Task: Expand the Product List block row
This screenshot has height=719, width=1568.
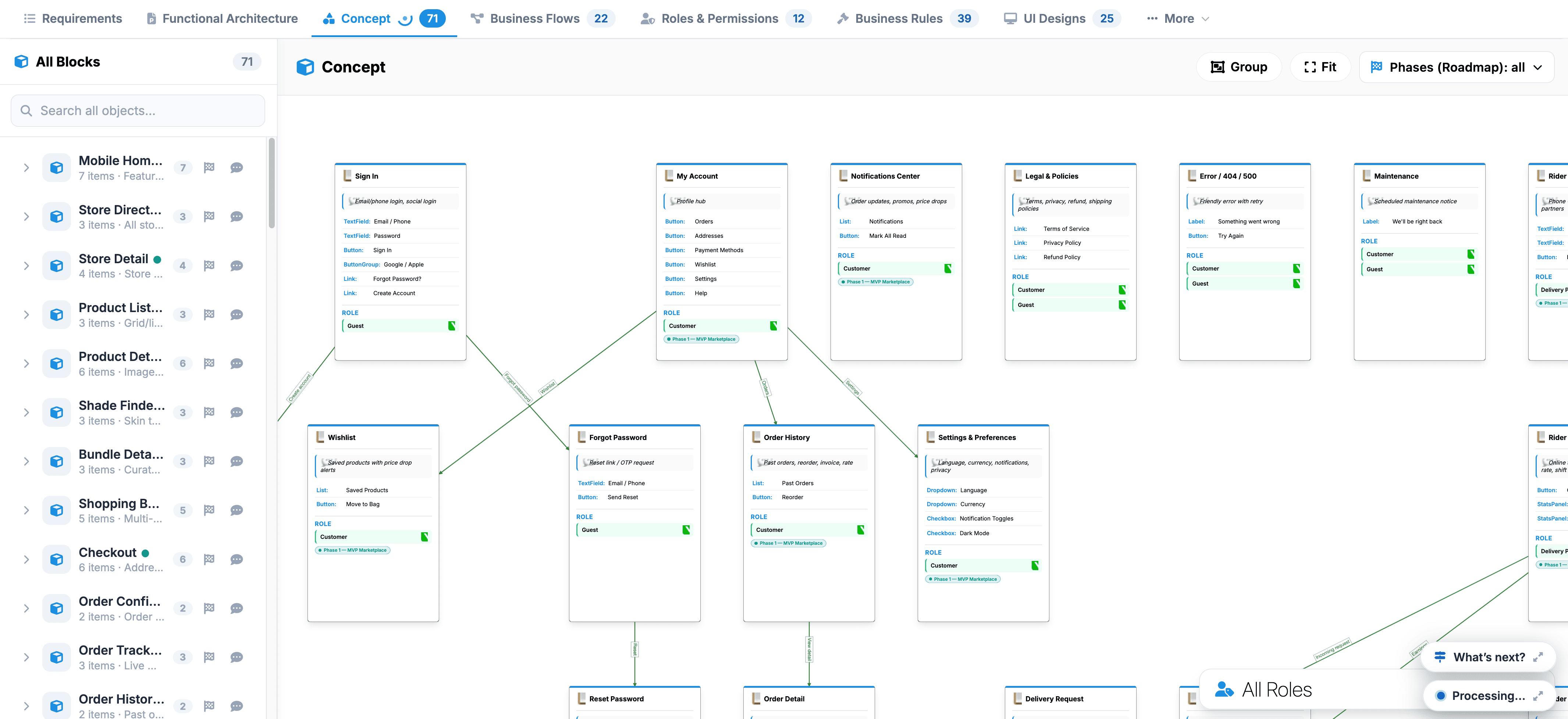Action: click(x=26, y=315)
